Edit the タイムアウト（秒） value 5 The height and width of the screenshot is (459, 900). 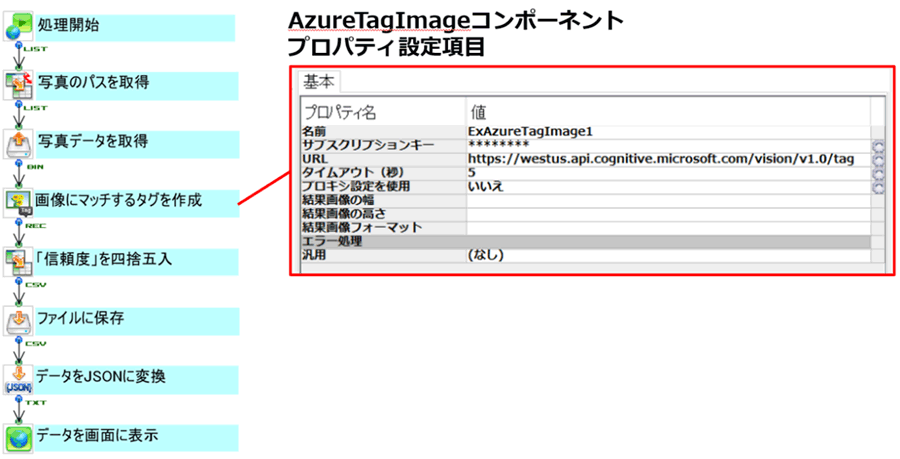[668, 173]
